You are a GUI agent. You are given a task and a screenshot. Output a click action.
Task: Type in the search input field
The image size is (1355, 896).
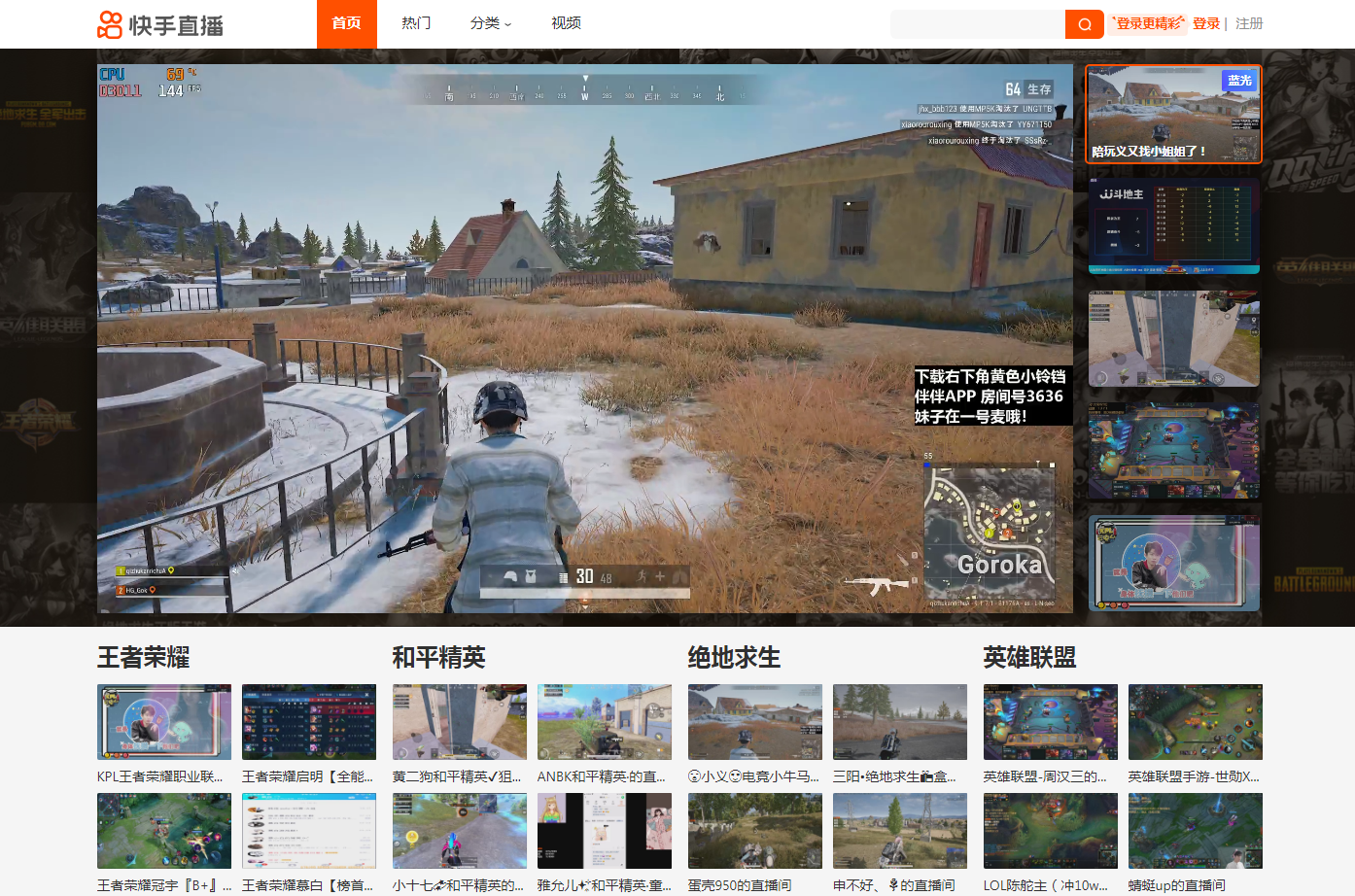pyautogui.click(x=977, y=24)
